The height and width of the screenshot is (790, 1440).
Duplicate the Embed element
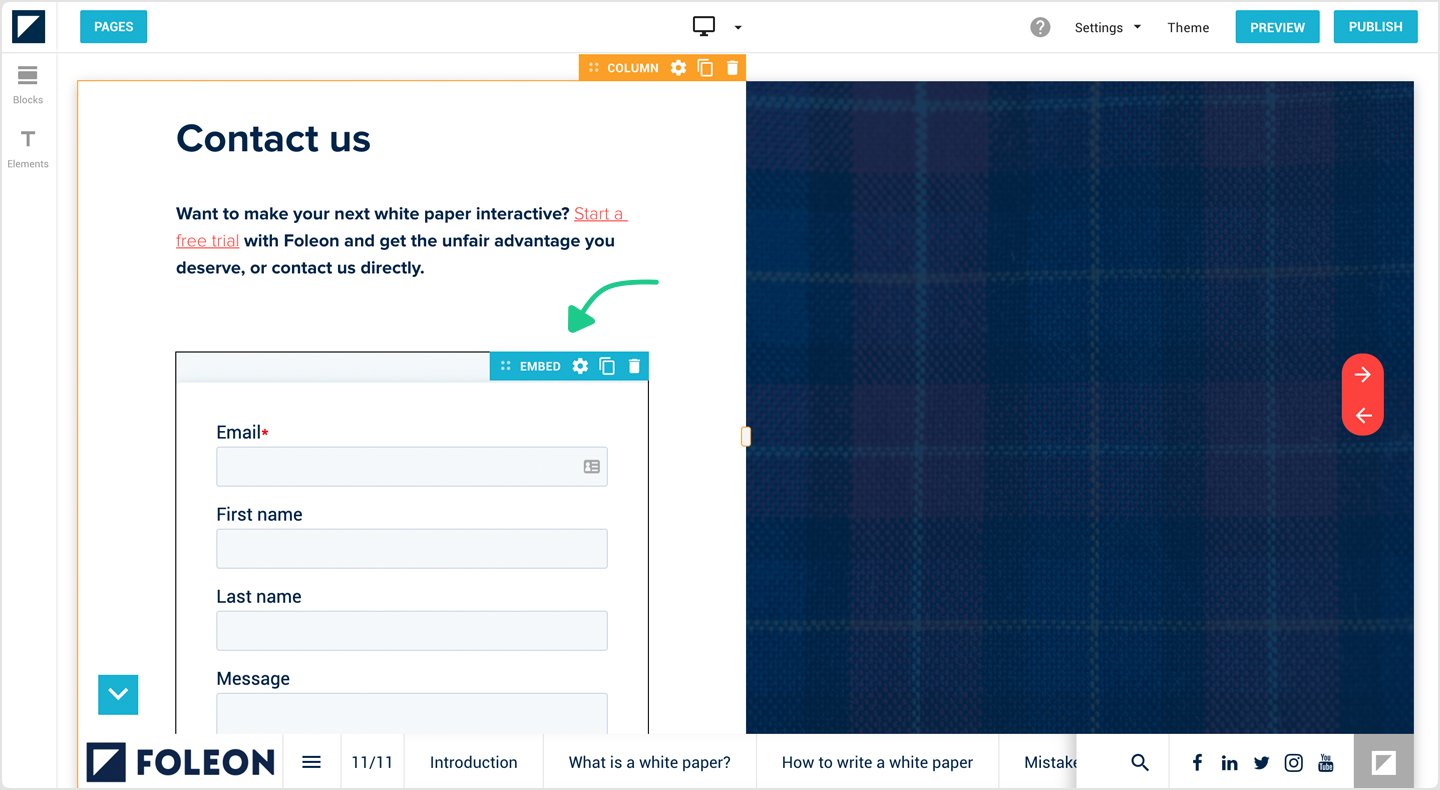pos(607,366)
